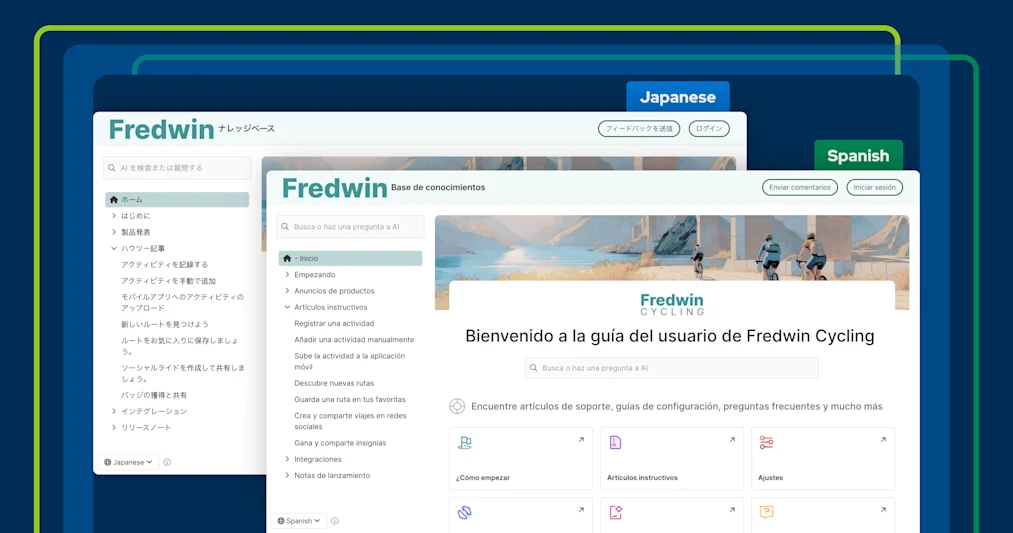Click Iniciar sesión button
Screen dimensions: 1013x533
point(875,187)
